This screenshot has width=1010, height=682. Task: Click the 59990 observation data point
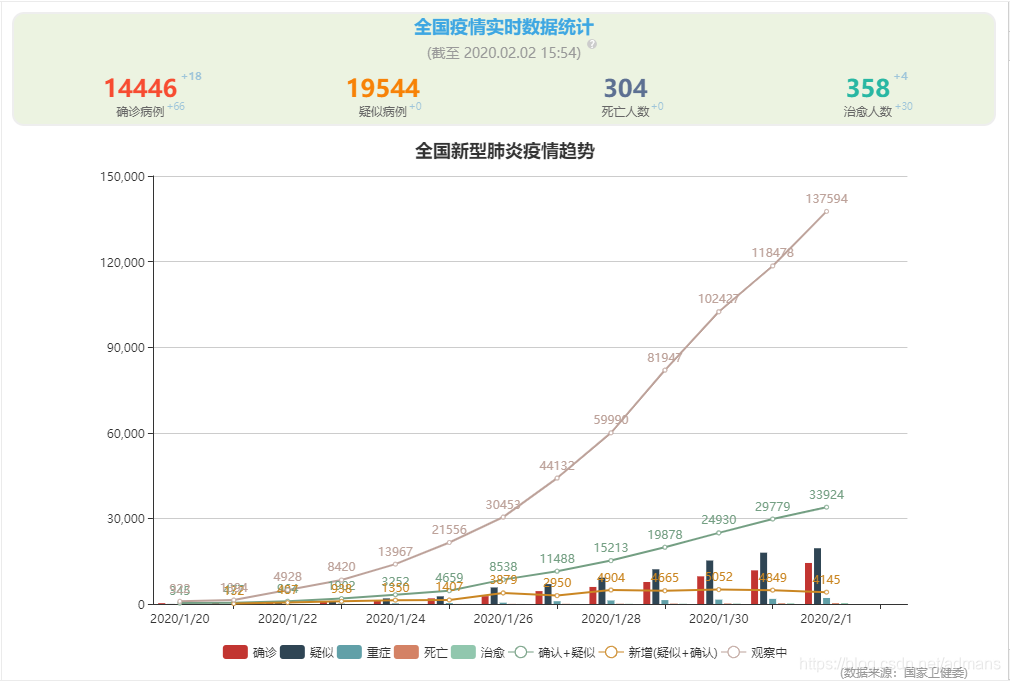611,433
